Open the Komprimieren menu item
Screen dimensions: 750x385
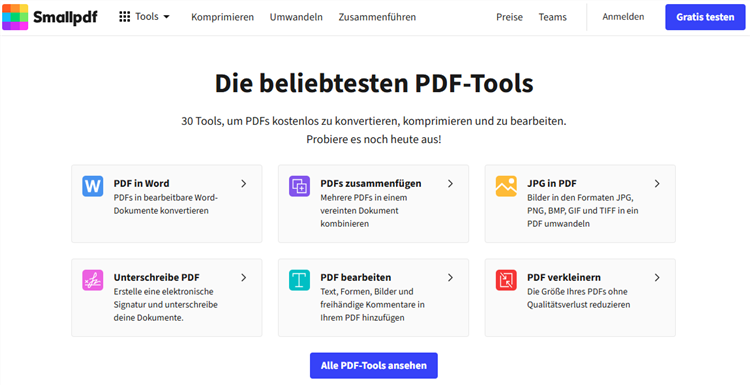click(222, 17)
